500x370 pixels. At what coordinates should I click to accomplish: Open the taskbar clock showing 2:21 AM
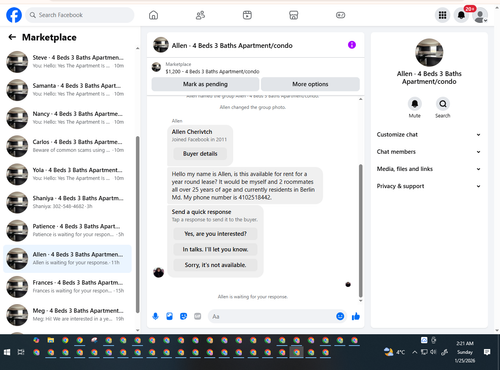(465, 352)
